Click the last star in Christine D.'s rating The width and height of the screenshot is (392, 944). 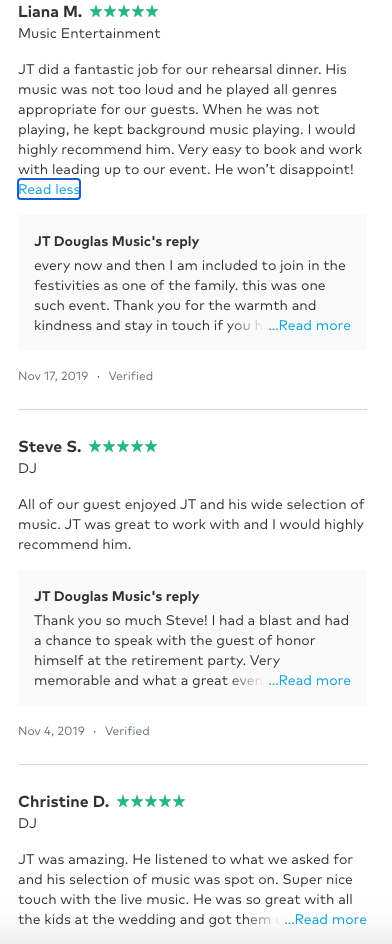(178, 802)
